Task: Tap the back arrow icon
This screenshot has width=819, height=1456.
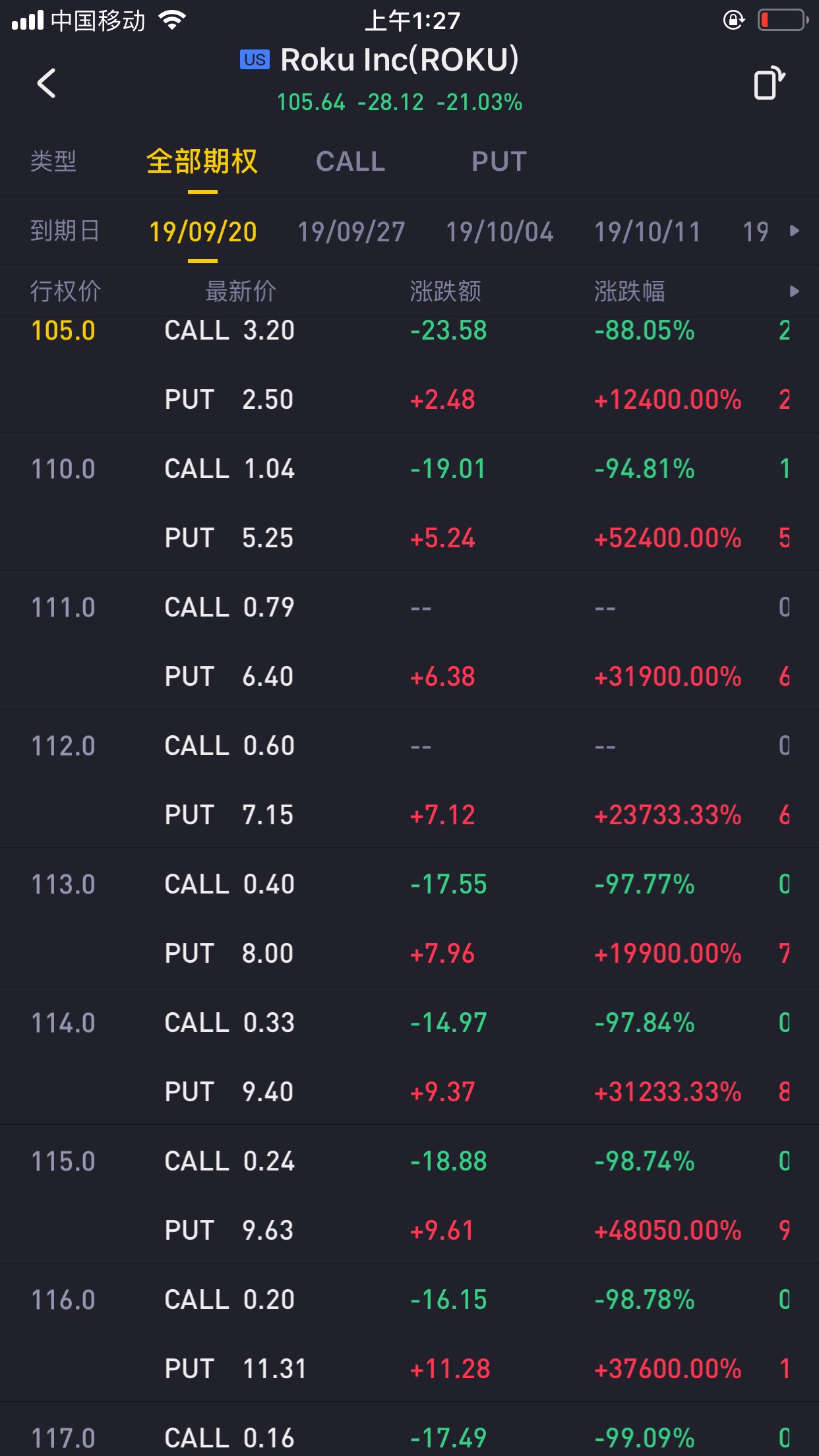Action: [46, 83]
